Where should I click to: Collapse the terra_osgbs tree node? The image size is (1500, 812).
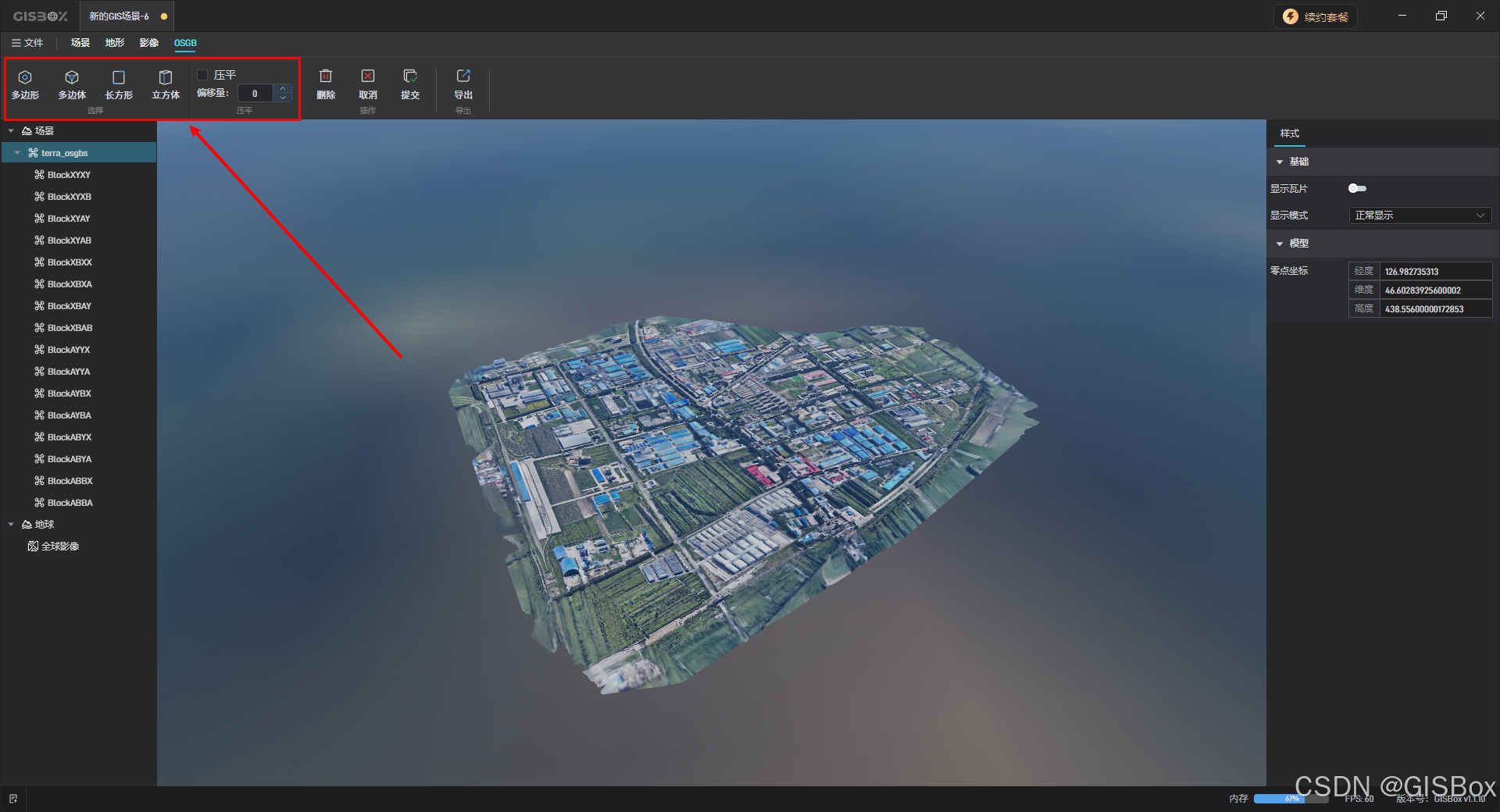click(17, 153)
